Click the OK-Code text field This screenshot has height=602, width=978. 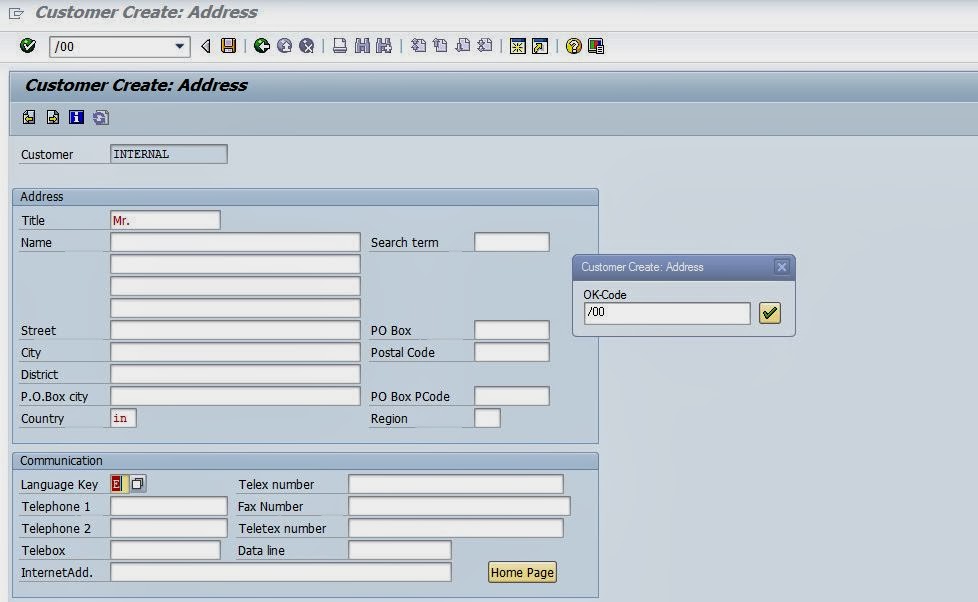point(666,313)
